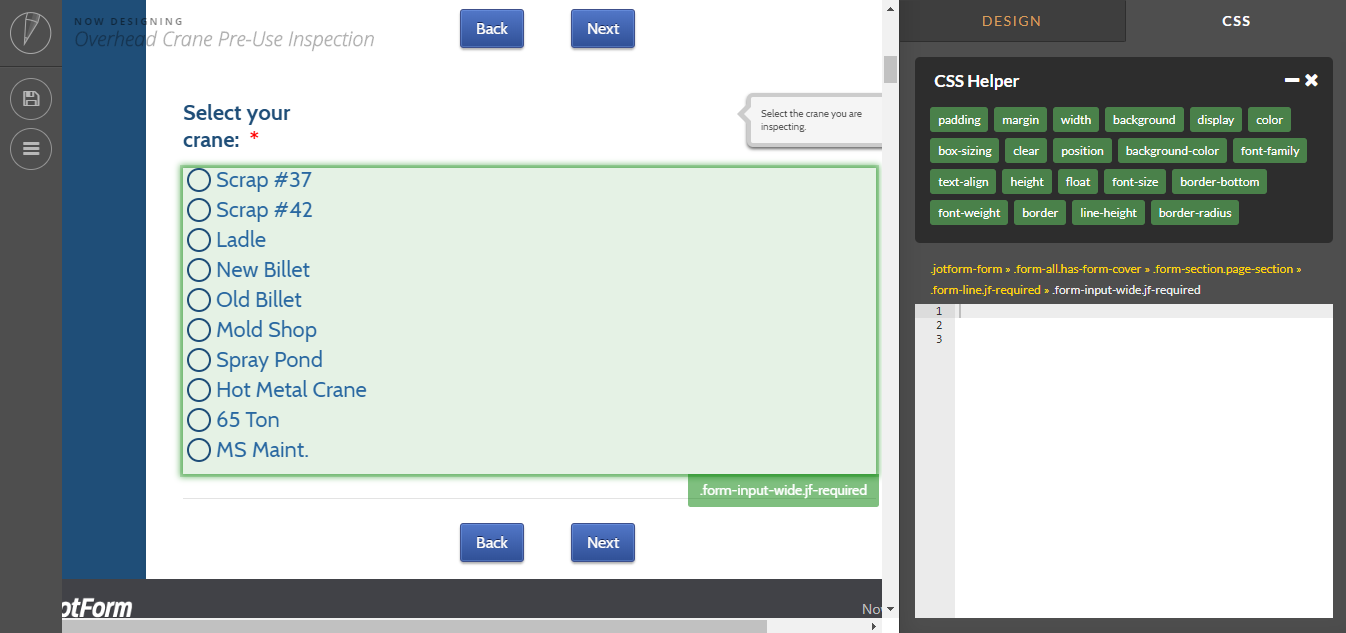The height and width of the screenshot is (633, 1346).
Task: Insert the border-radius property tag
Action: tap(1194, 212)
